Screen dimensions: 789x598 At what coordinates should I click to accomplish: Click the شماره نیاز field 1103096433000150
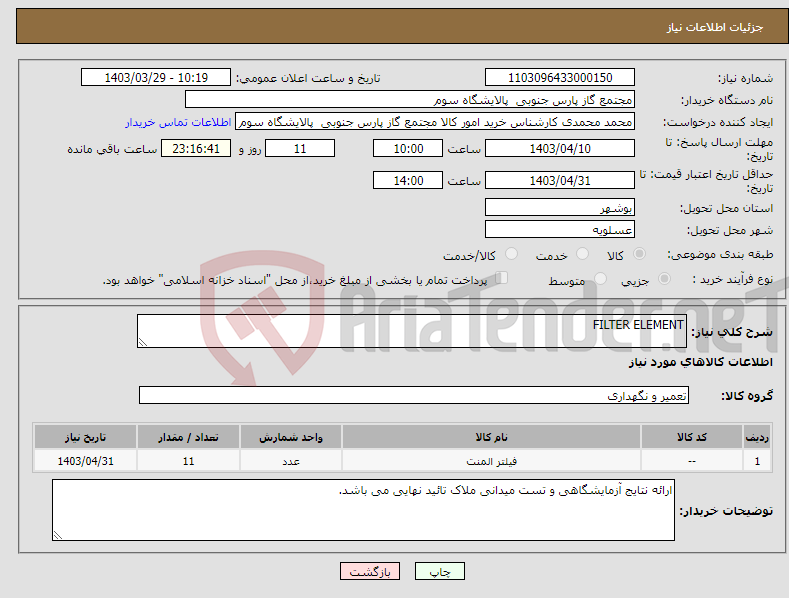tap(560, 78)
